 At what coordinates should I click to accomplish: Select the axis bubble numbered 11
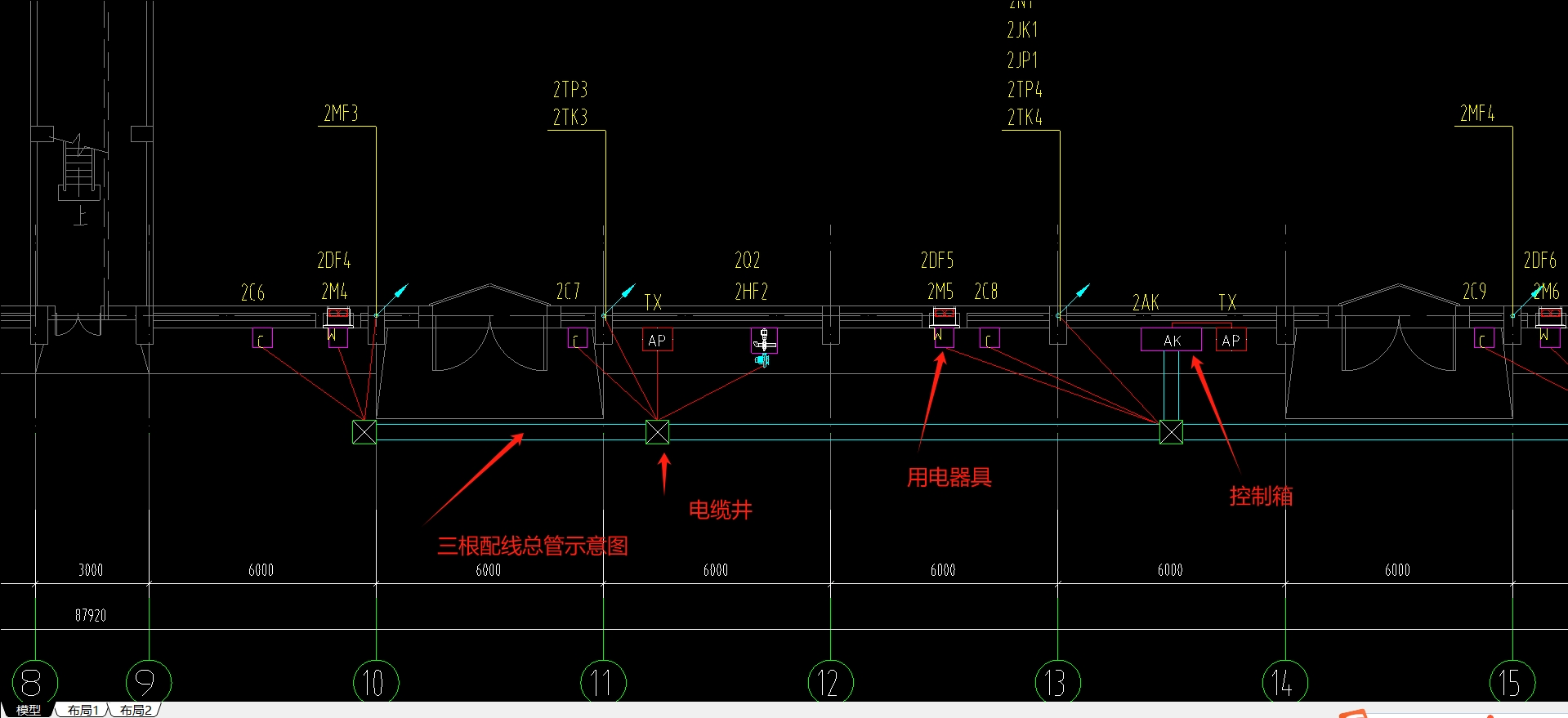click(x=603, y=682)
